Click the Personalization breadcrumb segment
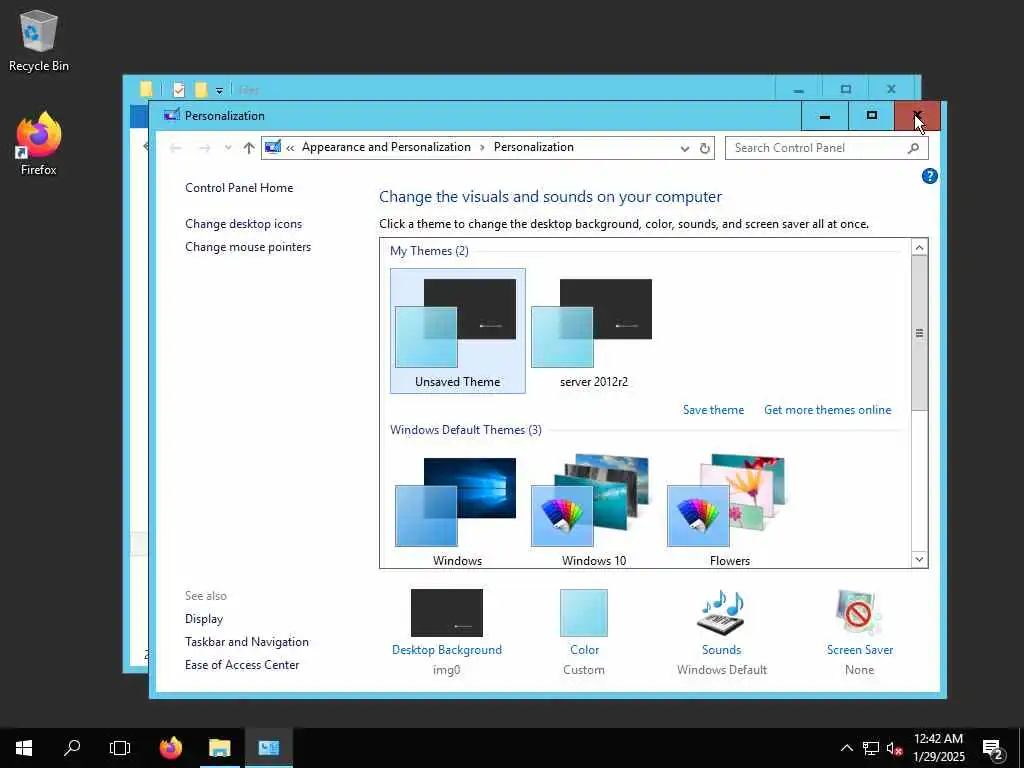The image size is (1024, 768). pos(534,147)
